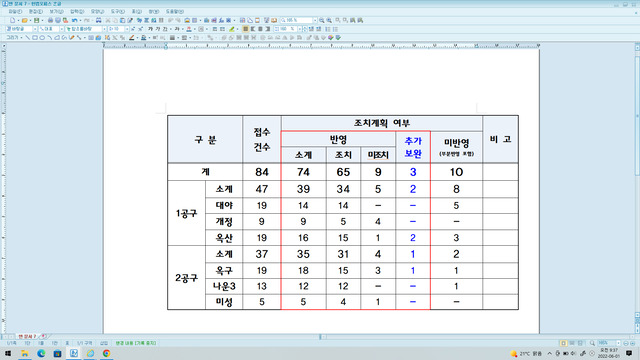640x360 pixels.
Task: Select the Line drawing tool
Action: [x=28, y=38]
